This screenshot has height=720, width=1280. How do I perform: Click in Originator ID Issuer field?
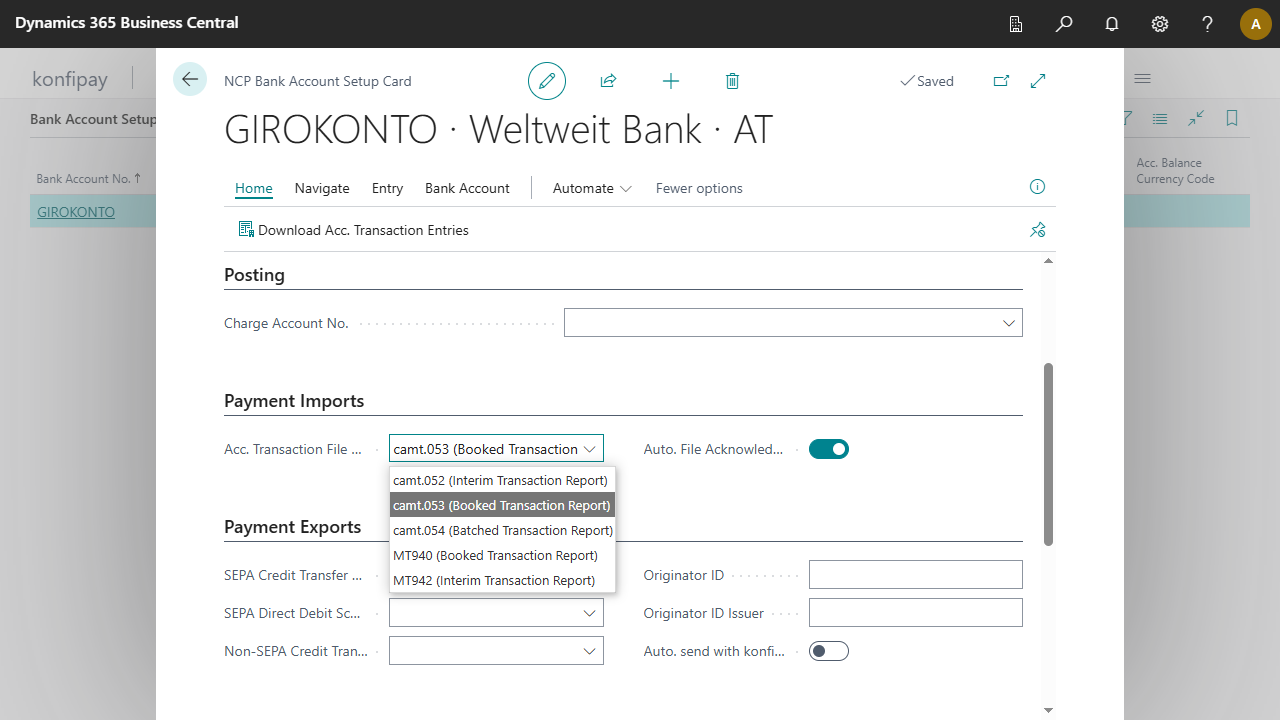(915, 613)
